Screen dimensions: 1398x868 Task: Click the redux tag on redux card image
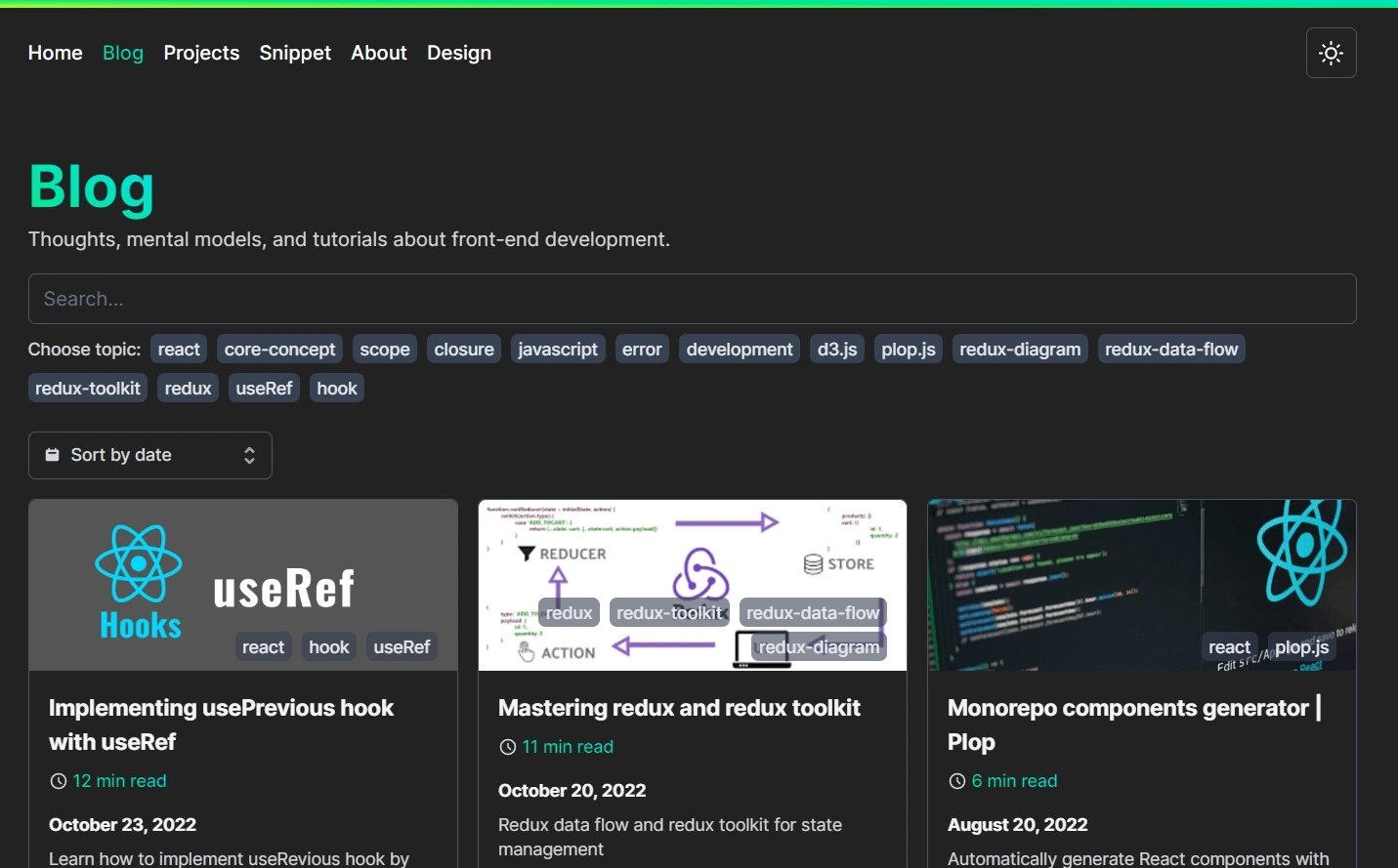pyautogui.click(x=569, y=613)
